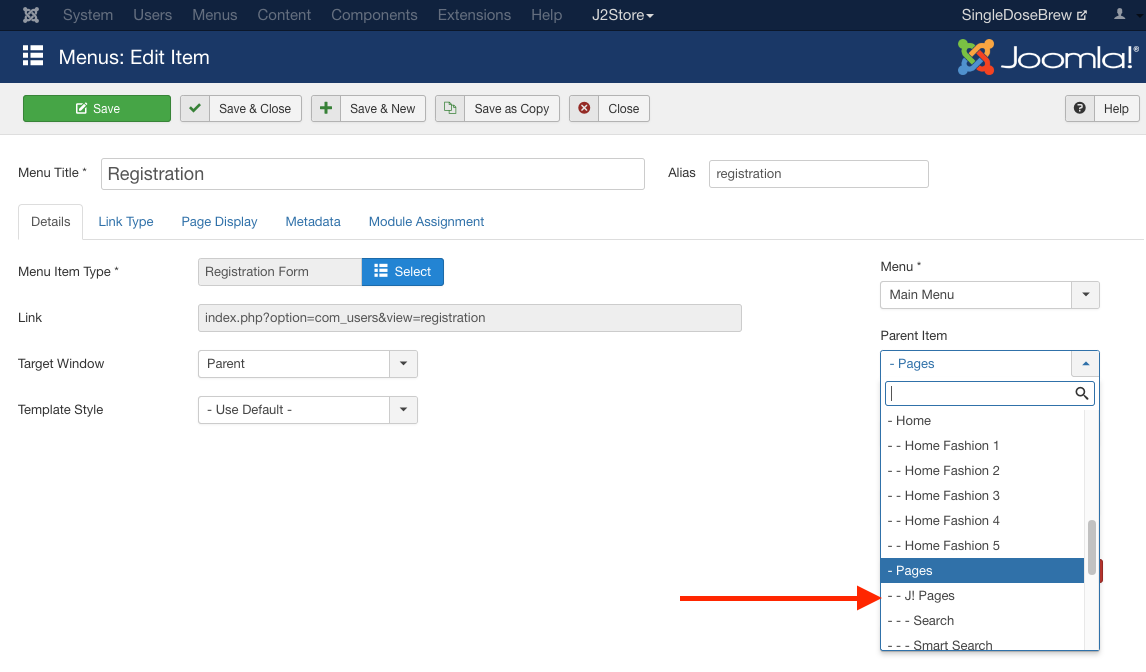The height and width of the screenshot is (672, 1146).
Task: Click the Save & New plus icon
Action: [x=326, y=109]
